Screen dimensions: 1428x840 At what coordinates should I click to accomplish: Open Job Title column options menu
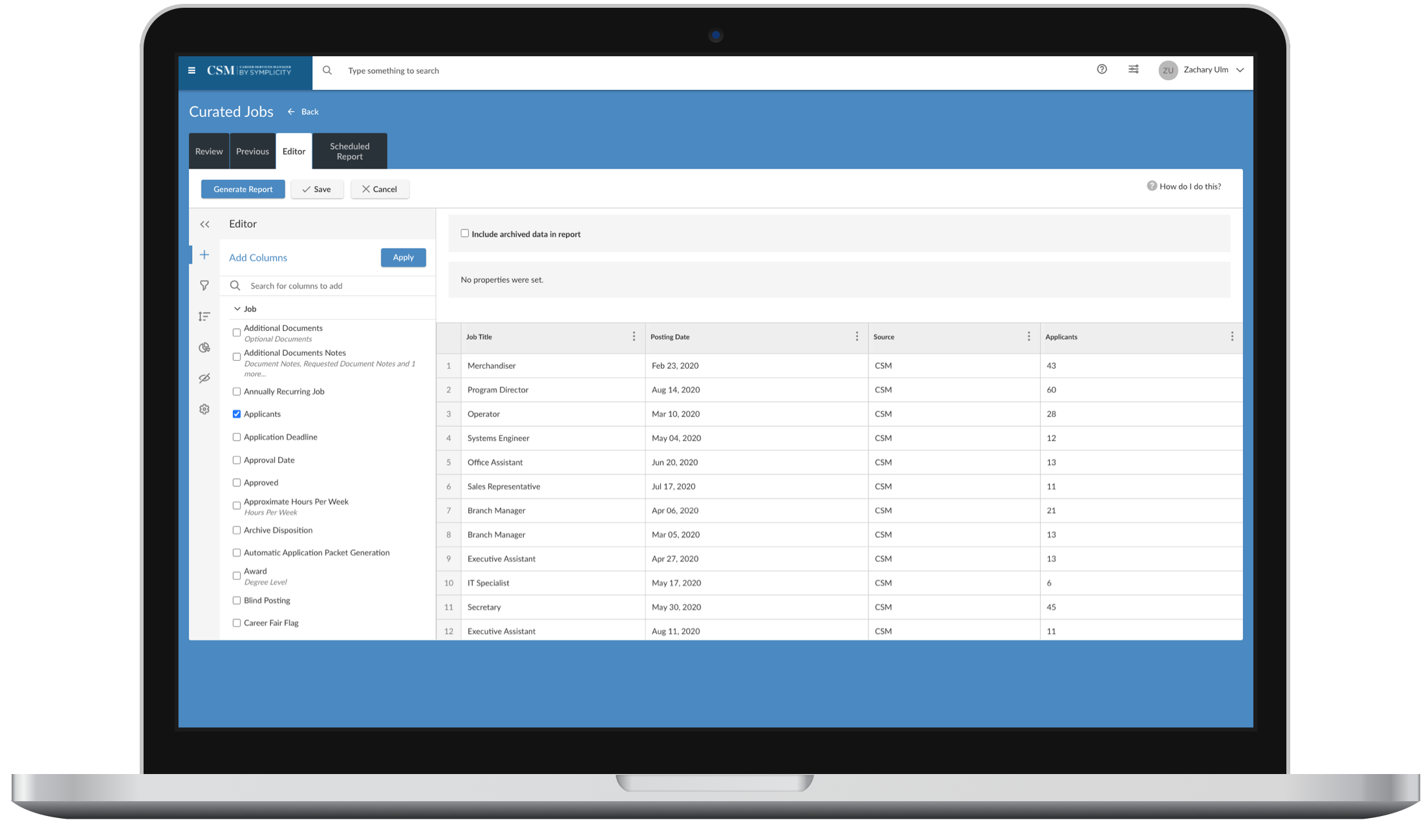(x=633, y=336)
